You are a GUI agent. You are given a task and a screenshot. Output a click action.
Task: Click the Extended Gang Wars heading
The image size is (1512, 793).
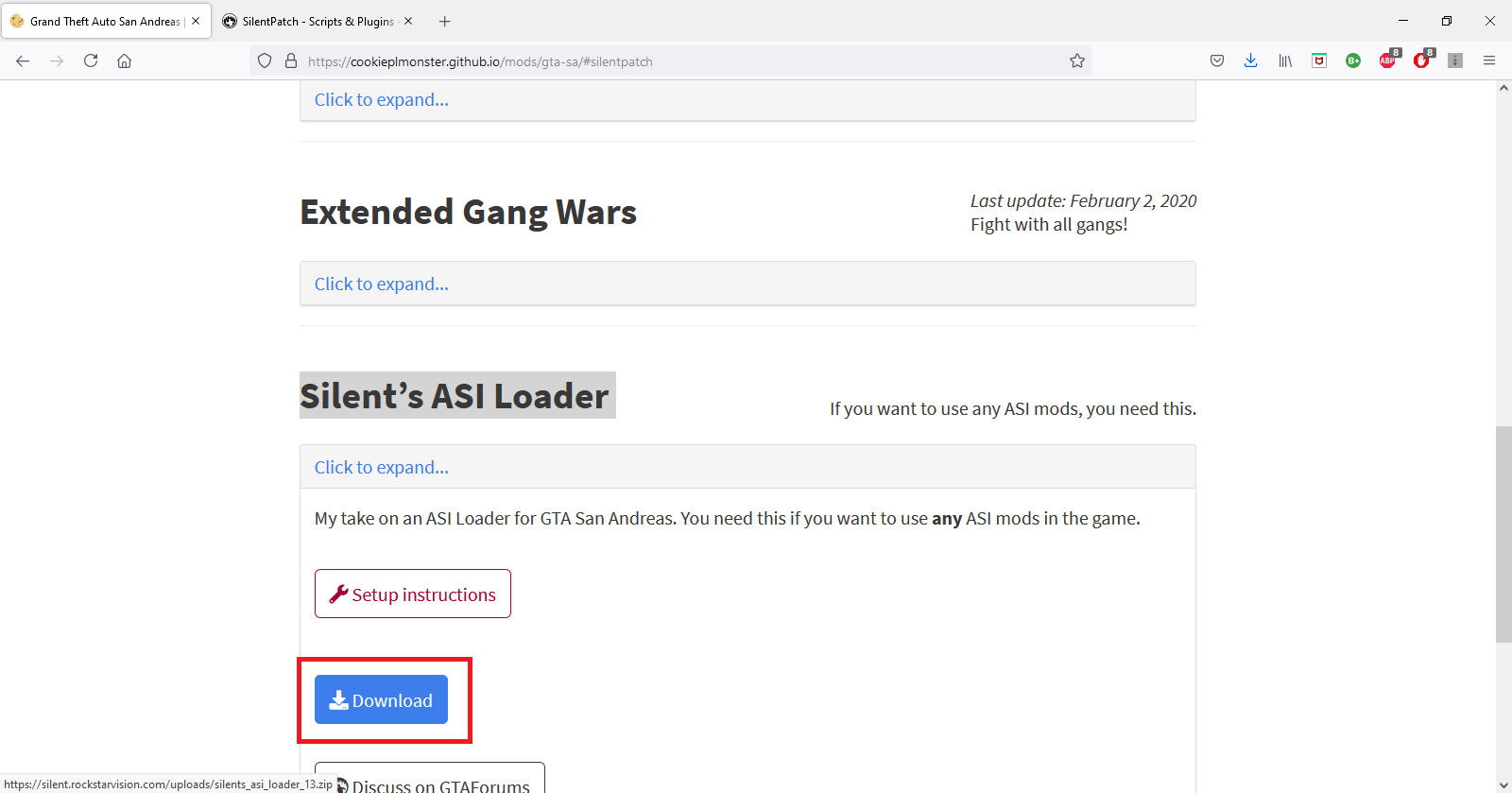point(469,213)
